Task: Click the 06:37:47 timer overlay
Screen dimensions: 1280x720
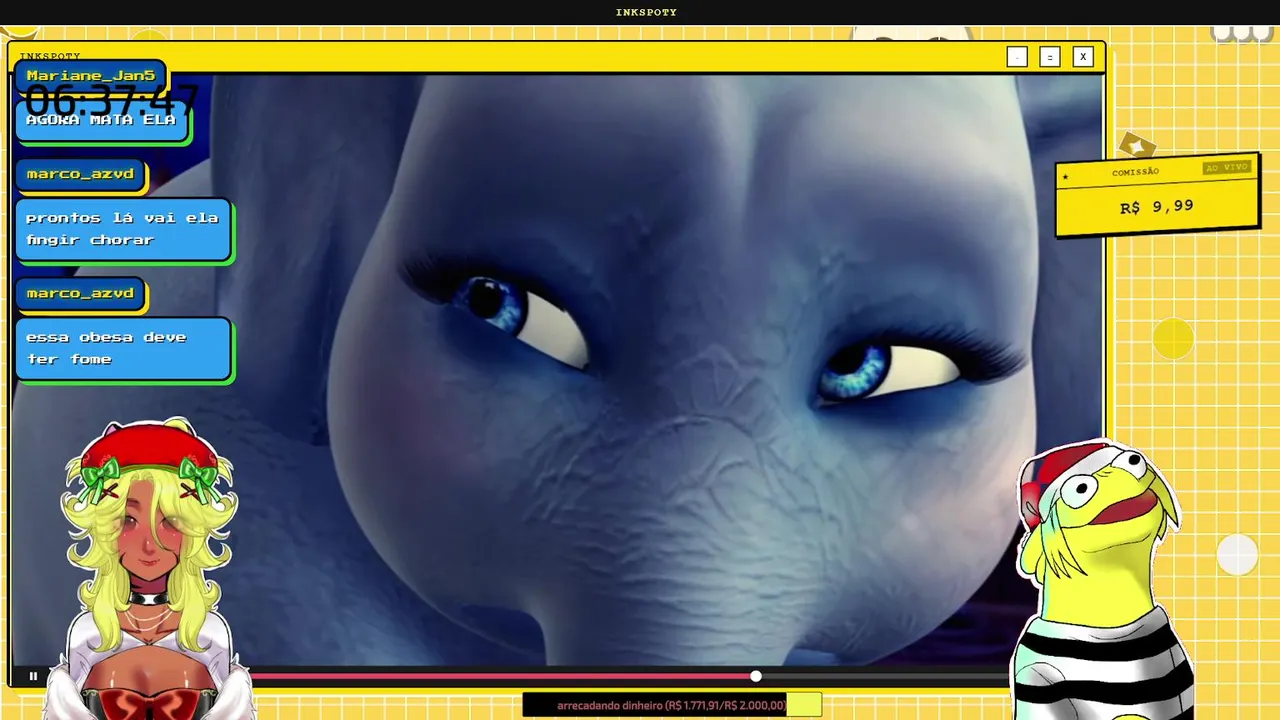Action: [111, 100]
